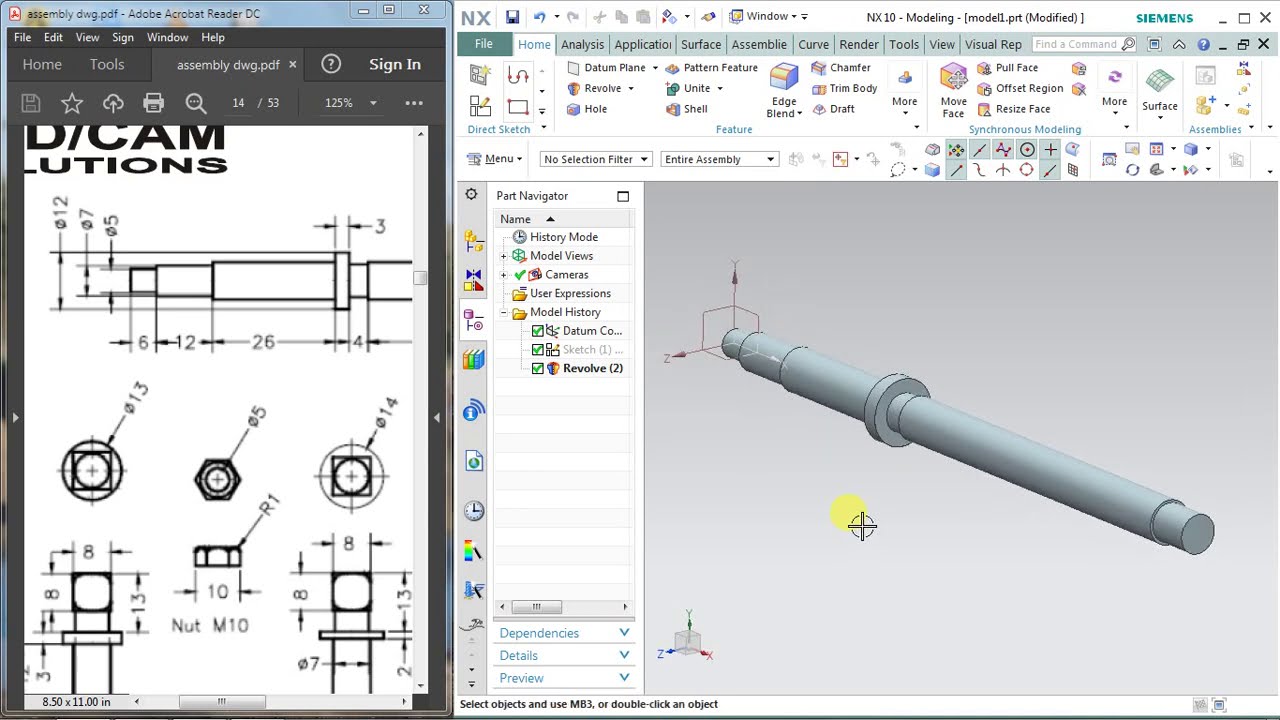Click the Acrobat page number field
Screen dimensions: 1280x720
point(238,103)
